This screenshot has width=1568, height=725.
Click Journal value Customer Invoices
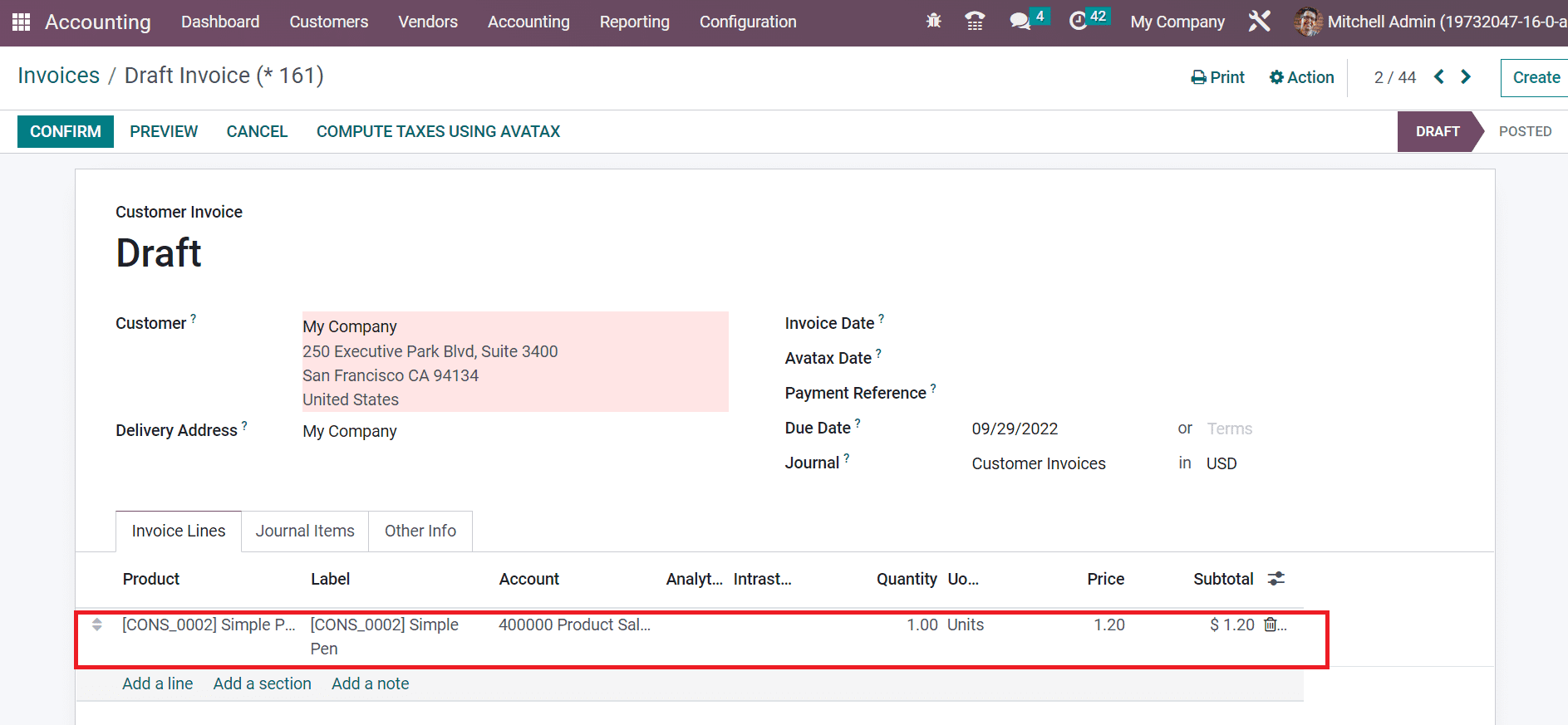1039,463
